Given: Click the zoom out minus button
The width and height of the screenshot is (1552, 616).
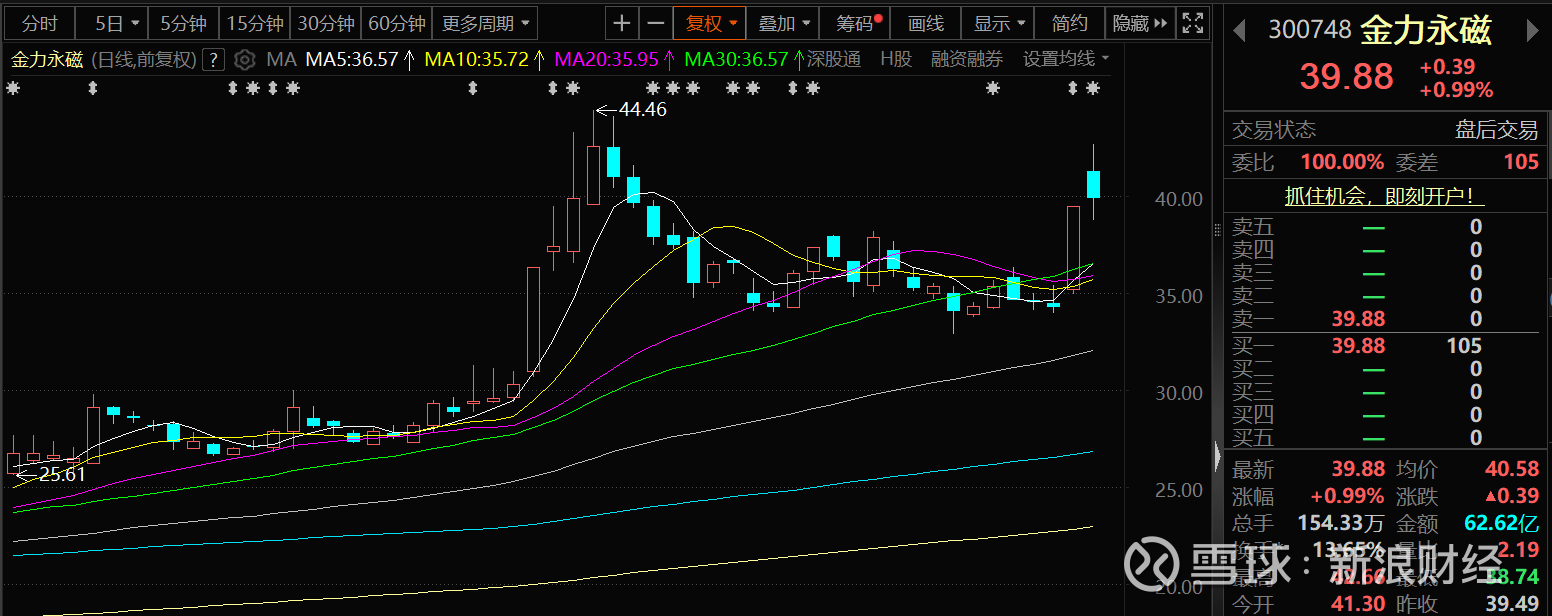Looking at the screenshot, I should click(655, 23).
